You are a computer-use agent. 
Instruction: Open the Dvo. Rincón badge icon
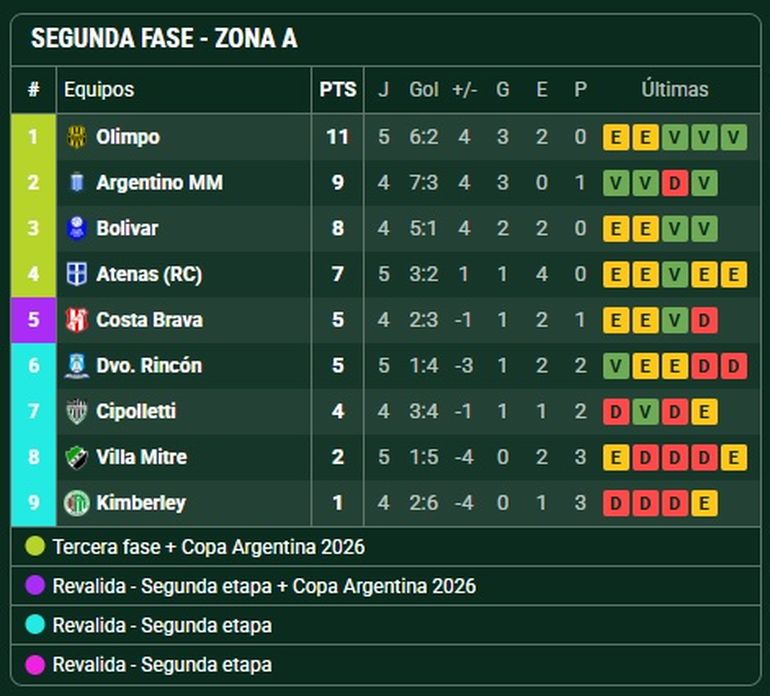click(77, 365)
